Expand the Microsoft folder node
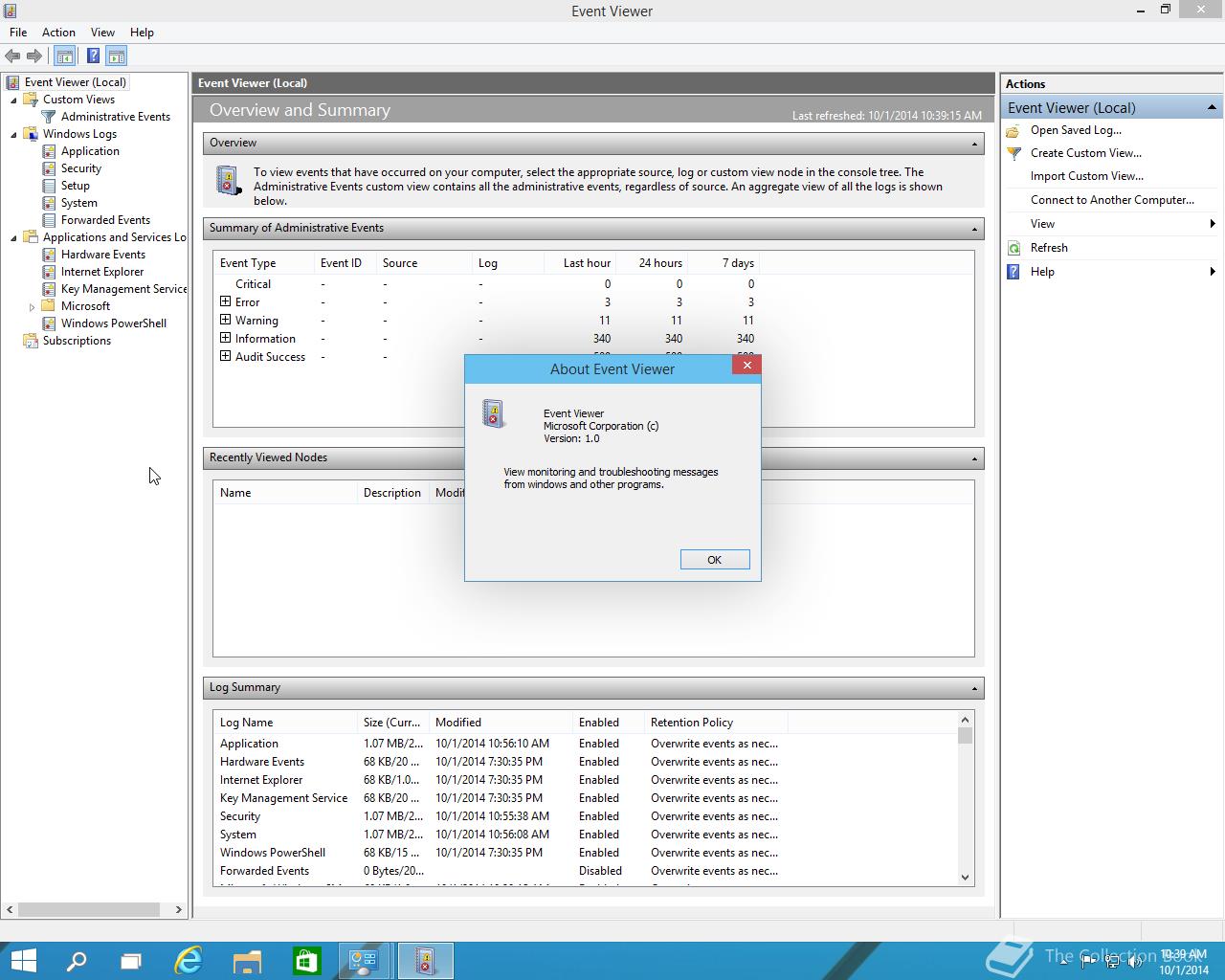 (32, 307)
